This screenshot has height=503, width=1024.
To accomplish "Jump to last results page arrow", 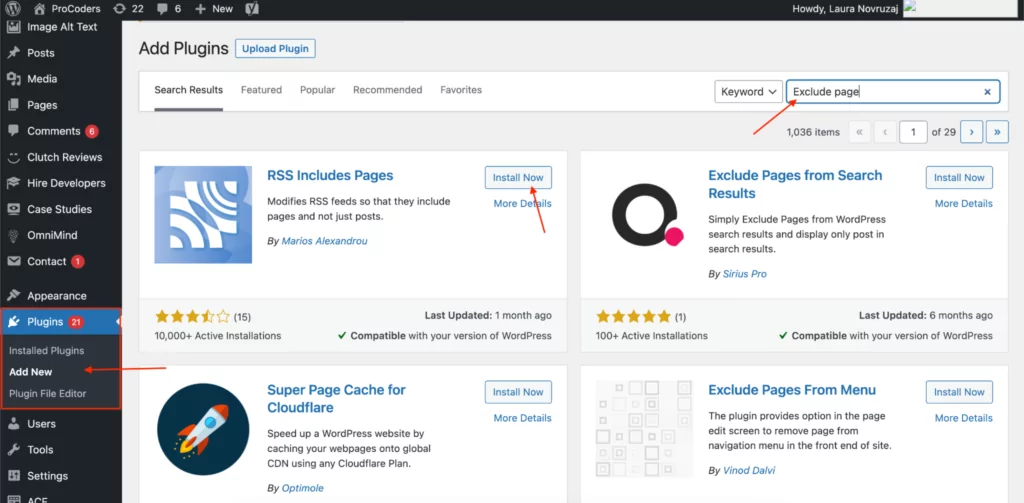I will pyautogui.click(x=997, y=132).
